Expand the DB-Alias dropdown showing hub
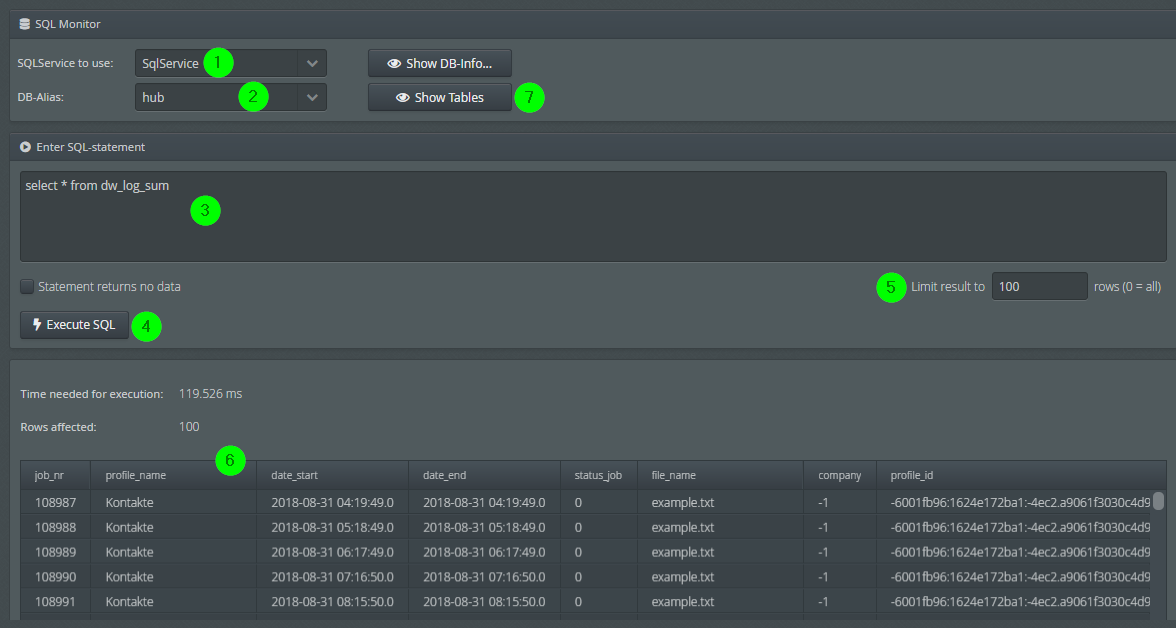Image resolution: width=1176 pixels, height=628 pixels. (x=230, y=97)
